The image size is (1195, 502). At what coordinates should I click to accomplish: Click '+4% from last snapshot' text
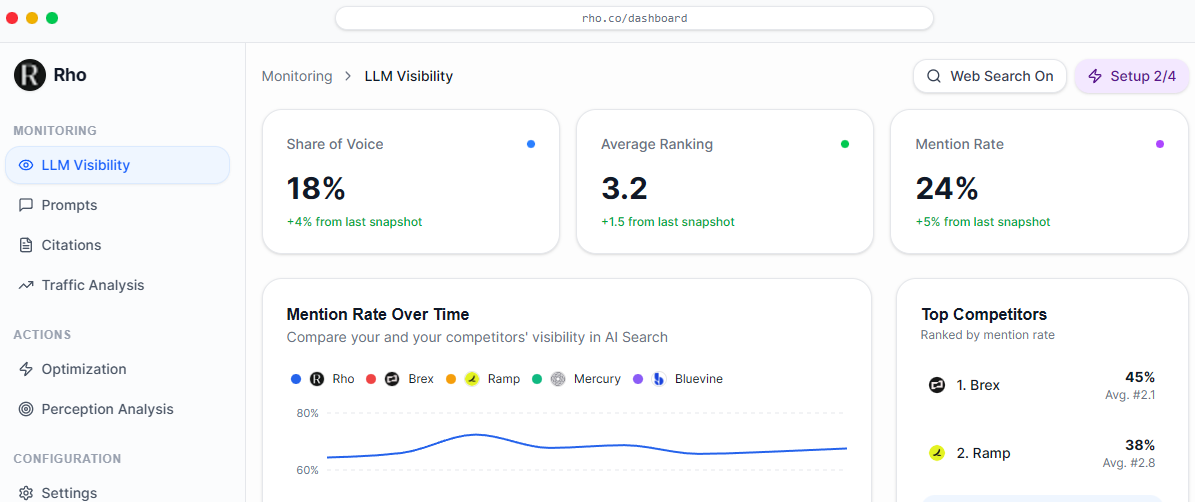354,222
